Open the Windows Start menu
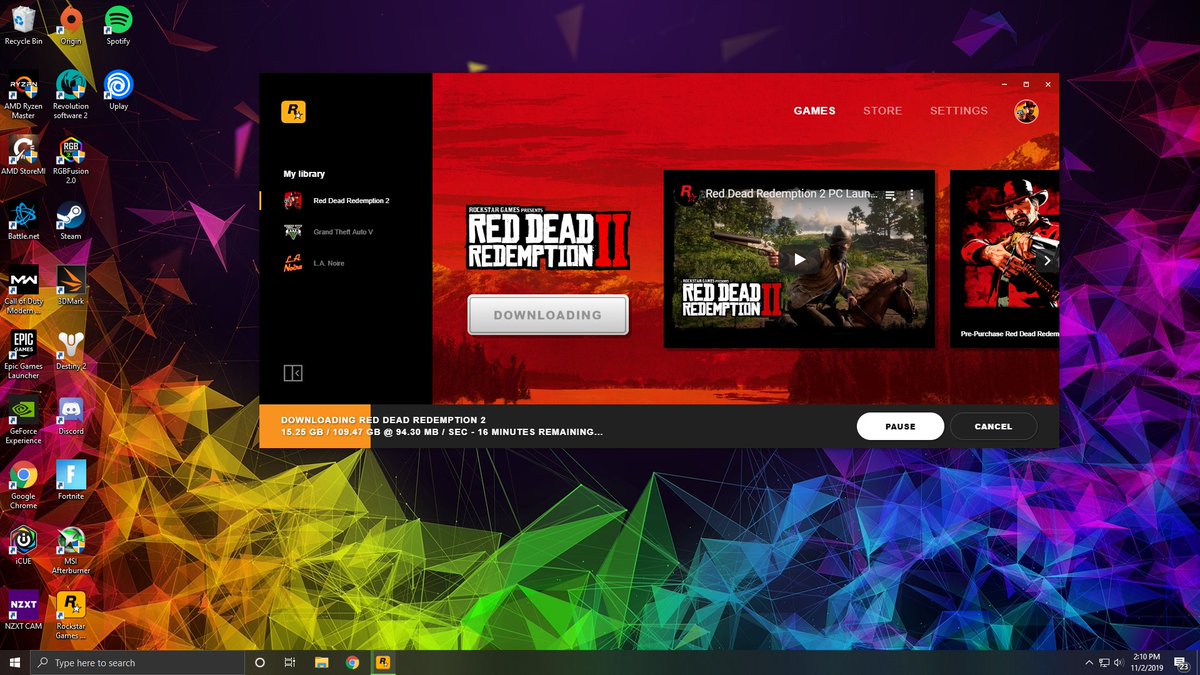The width and height of the screenshot is (1200, 675). point(15,662)
